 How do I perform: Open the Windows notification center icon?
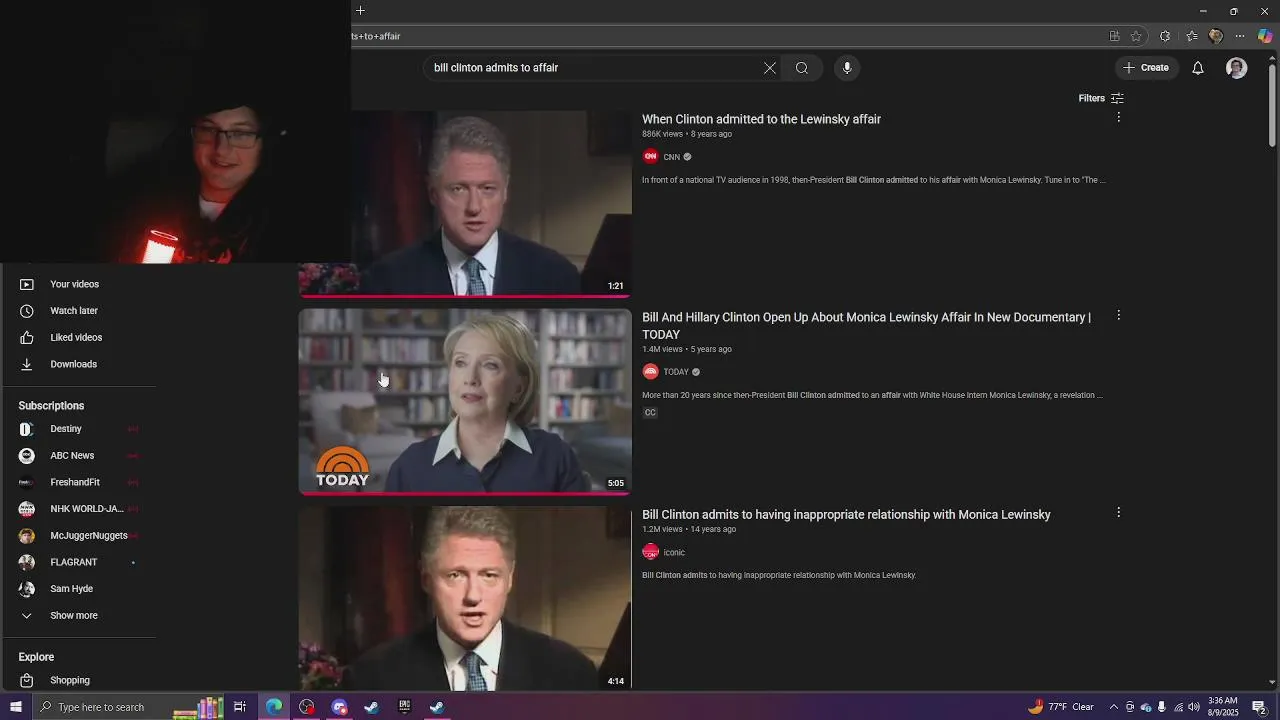[x=1260, y=707]
